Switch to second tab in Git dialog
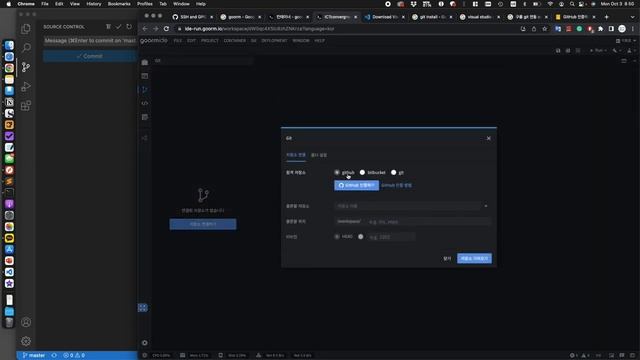 [319, 156]
